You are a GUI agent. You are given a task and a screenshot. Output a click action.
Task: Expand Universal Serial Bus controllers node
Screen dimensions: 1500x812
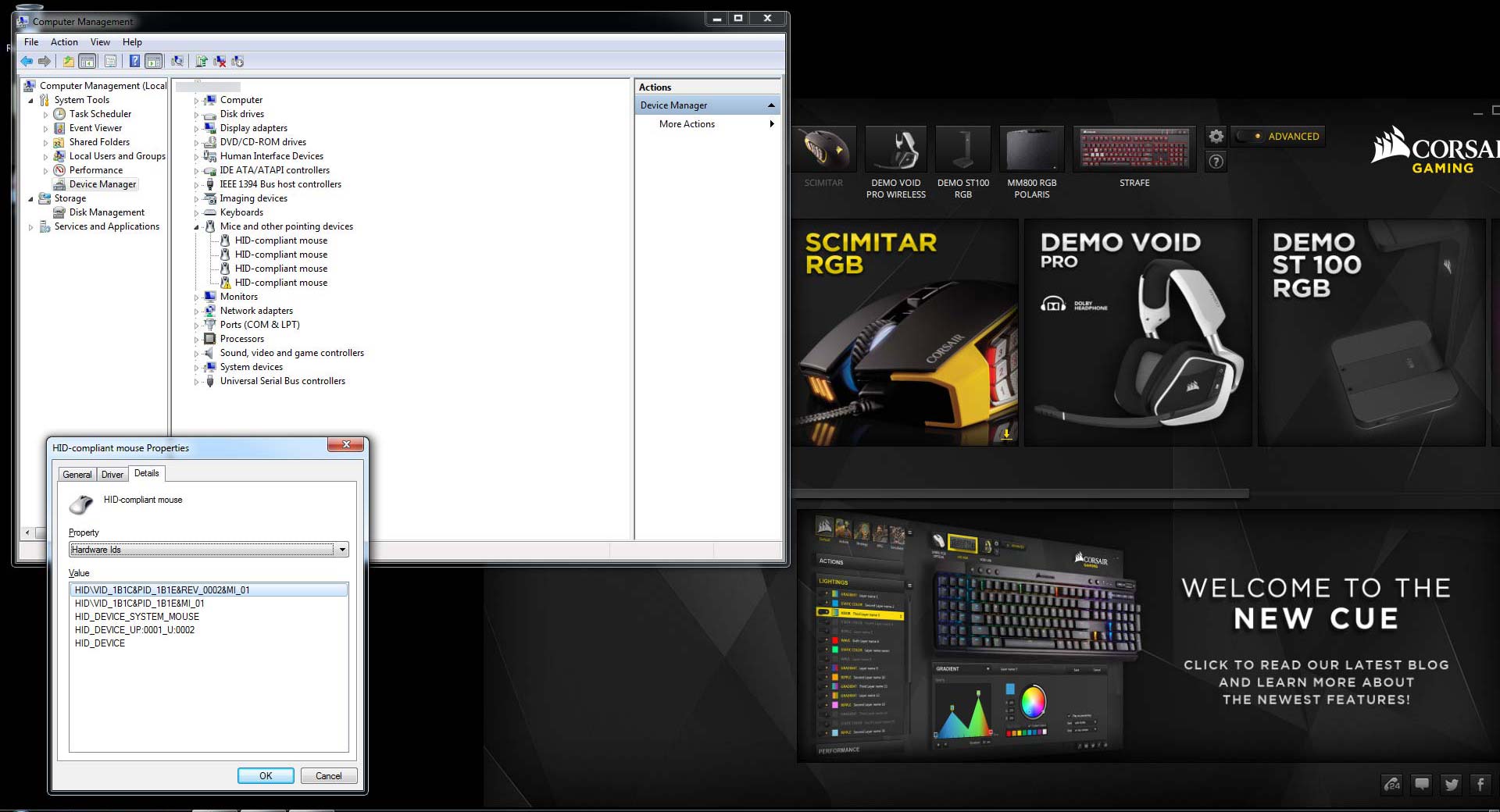[x=197, y=382]
